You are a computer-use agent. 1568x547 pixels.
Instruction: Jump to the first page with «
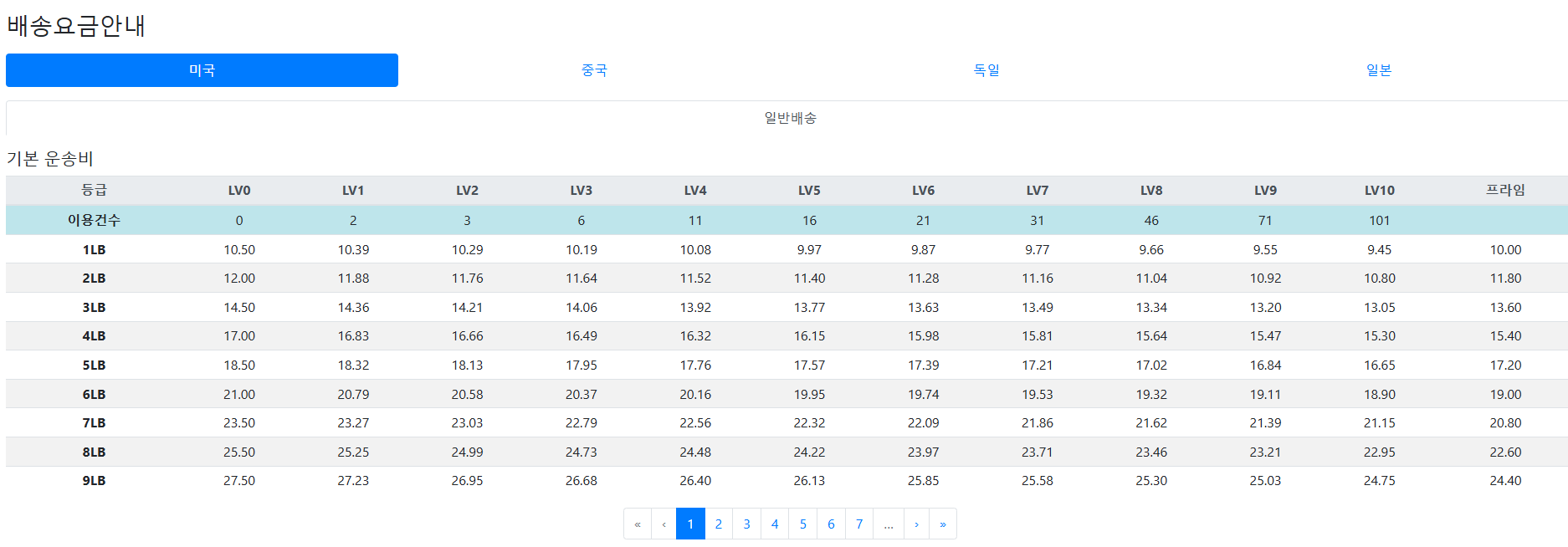click(638, 524)
